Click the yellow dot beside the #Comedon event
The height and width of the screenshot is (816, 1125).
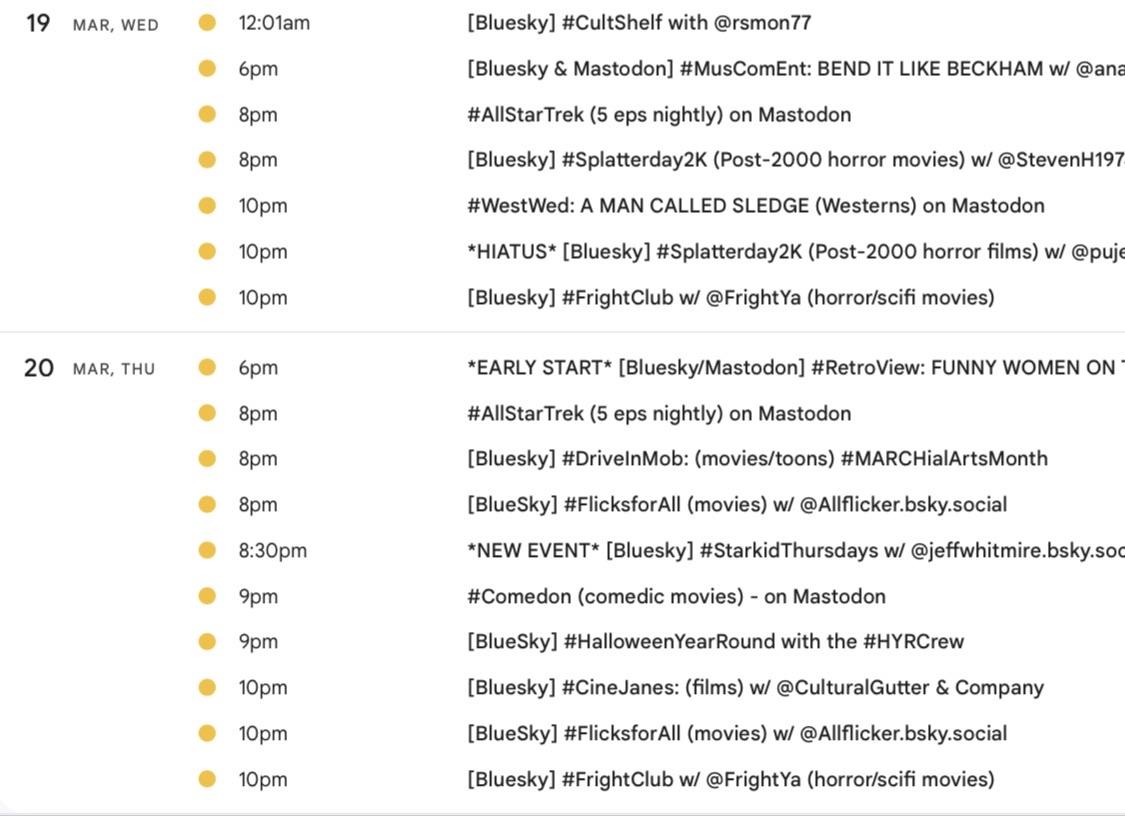click(207, 596)
